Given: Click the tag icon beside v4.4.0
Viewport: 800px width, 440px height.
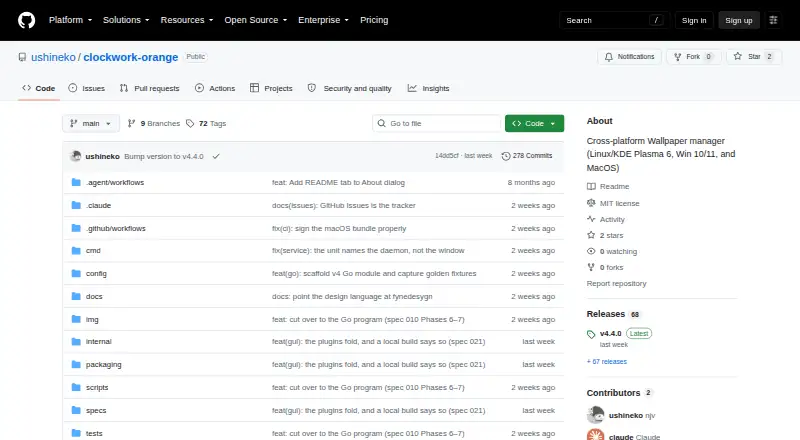Looking at the screenshot, I should pos(591,334).
